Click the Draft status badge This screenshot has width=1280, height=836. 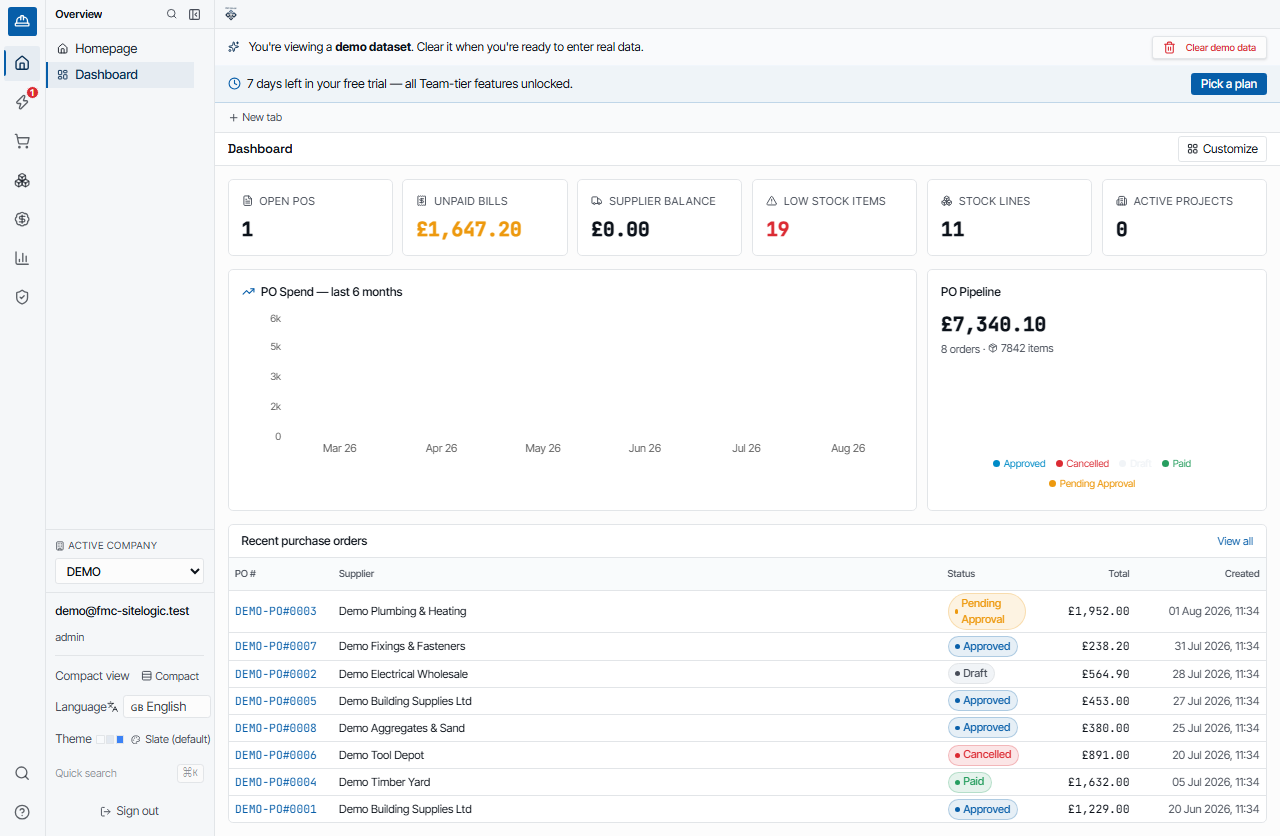tap(971, 674)
